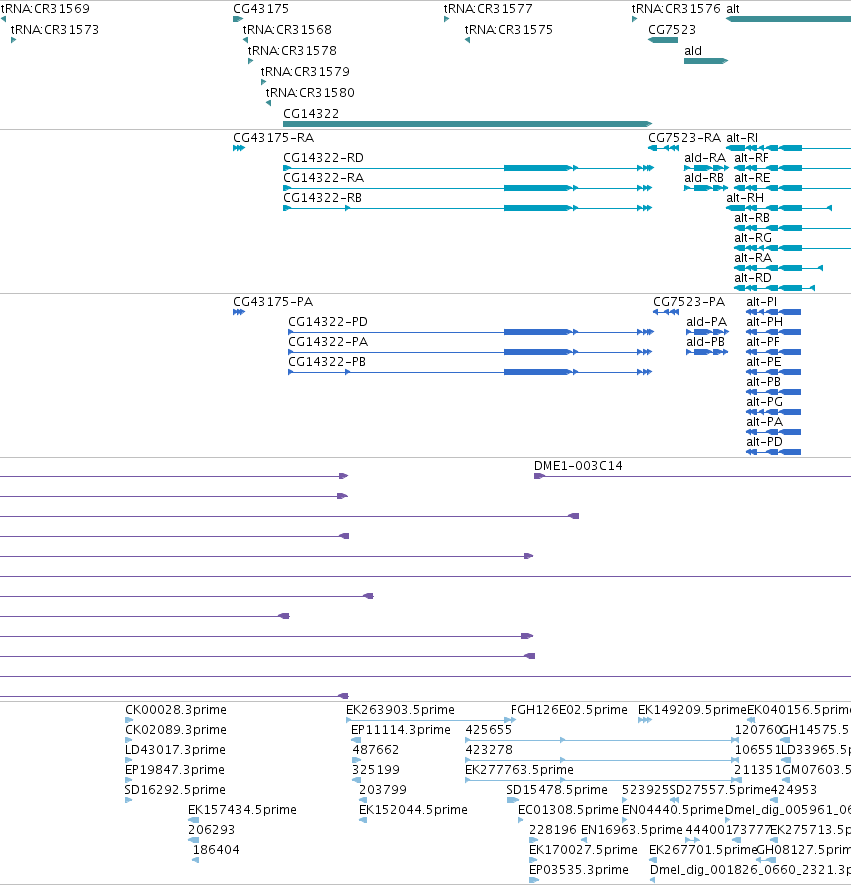Image resolution: width=851 pixels, height=885 pixels.
Task: Click the alt-PE protein label
Action: point(764,362)
